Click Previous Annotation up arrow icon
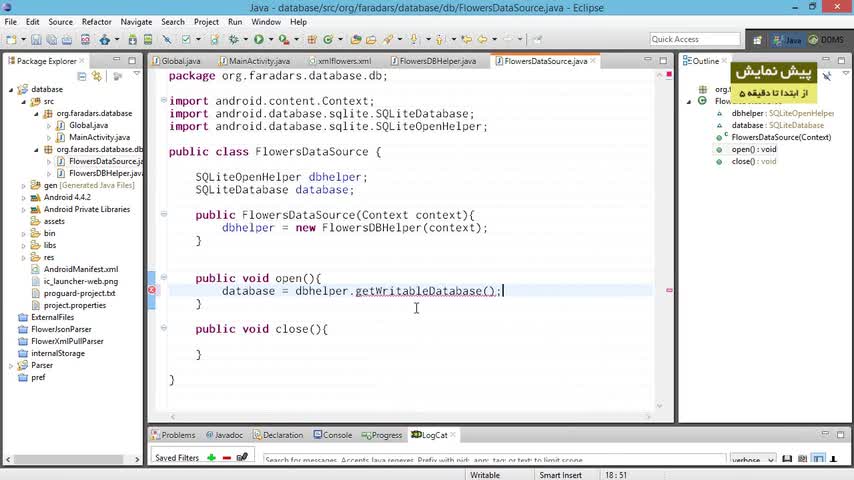The height and width of the screenshot is (480, 854). pyautogui.click(x=440, y=39)
